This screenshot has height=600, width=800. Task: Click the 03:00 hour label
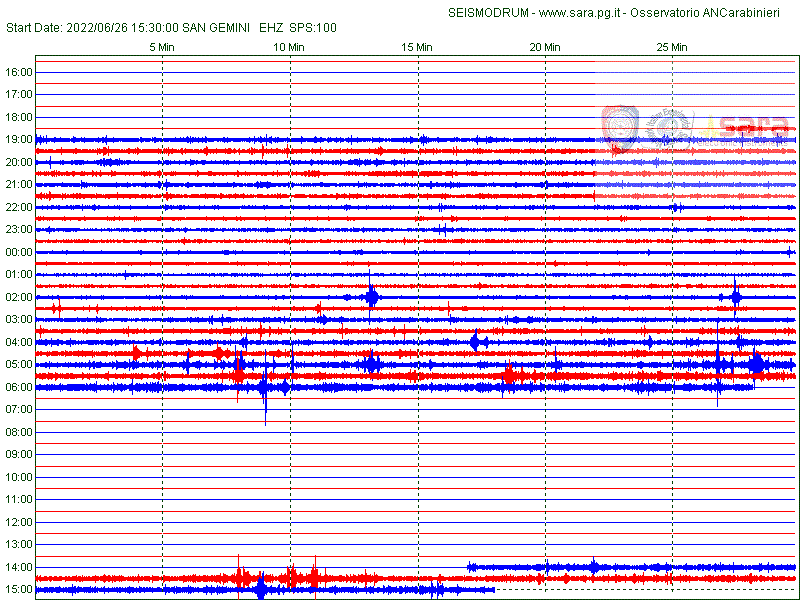pos(19,320)
